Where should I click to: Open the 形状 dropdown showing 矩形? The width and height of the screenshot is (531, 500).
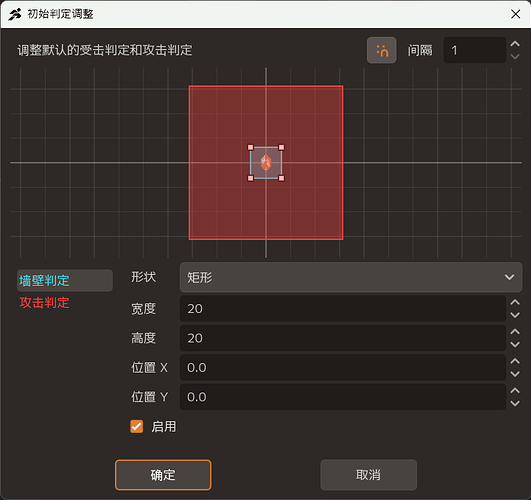point(351,277)
